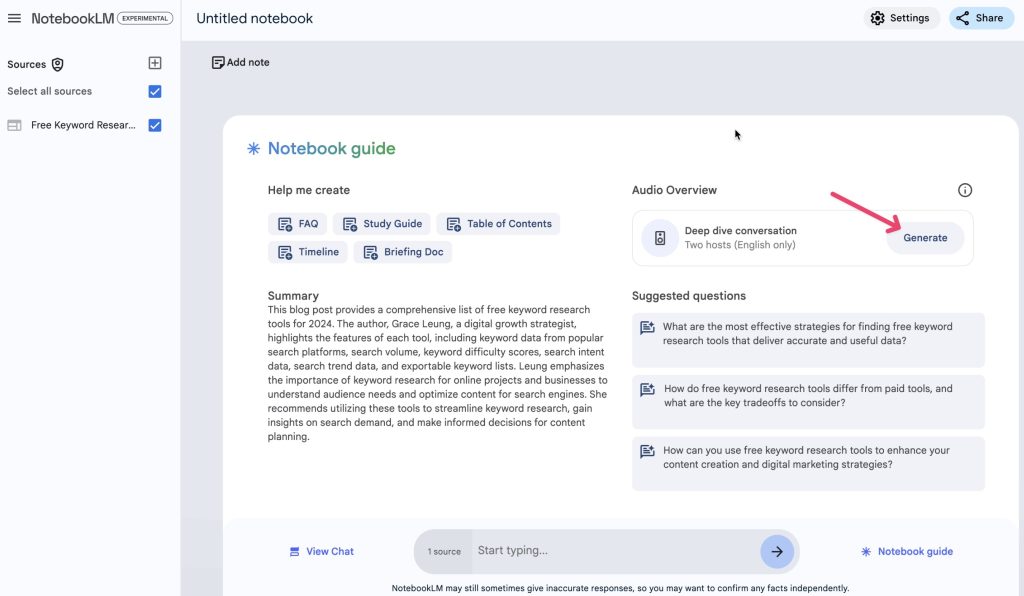Image resolution: width=1024 pixels, height=596 pixels.
Task: Click the speaker icon in Deep dive conversation
Action: coord(660,238)
